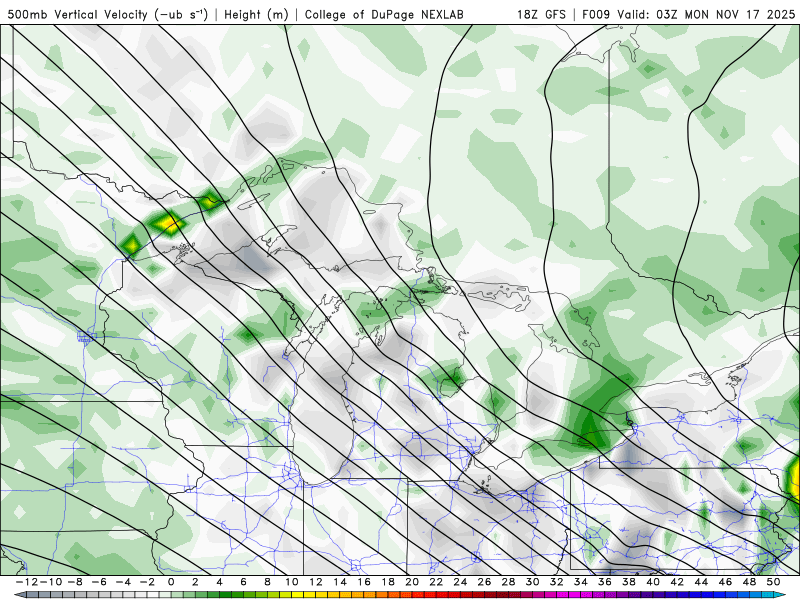Click the '34' color scale label
The height and width of the screenshot is (600, 800).
581,582
